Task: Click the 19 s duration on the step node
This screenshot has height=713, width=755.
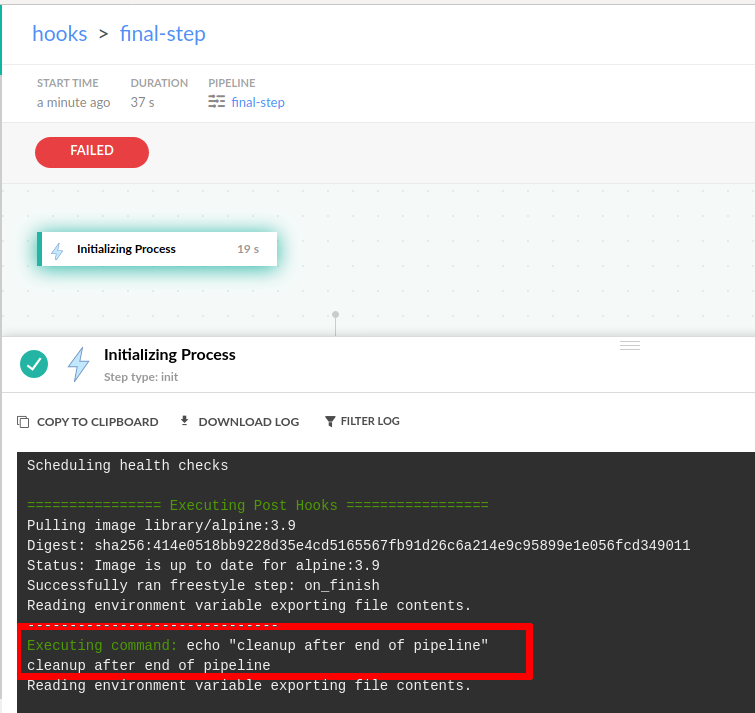Action: pos(248,249)
